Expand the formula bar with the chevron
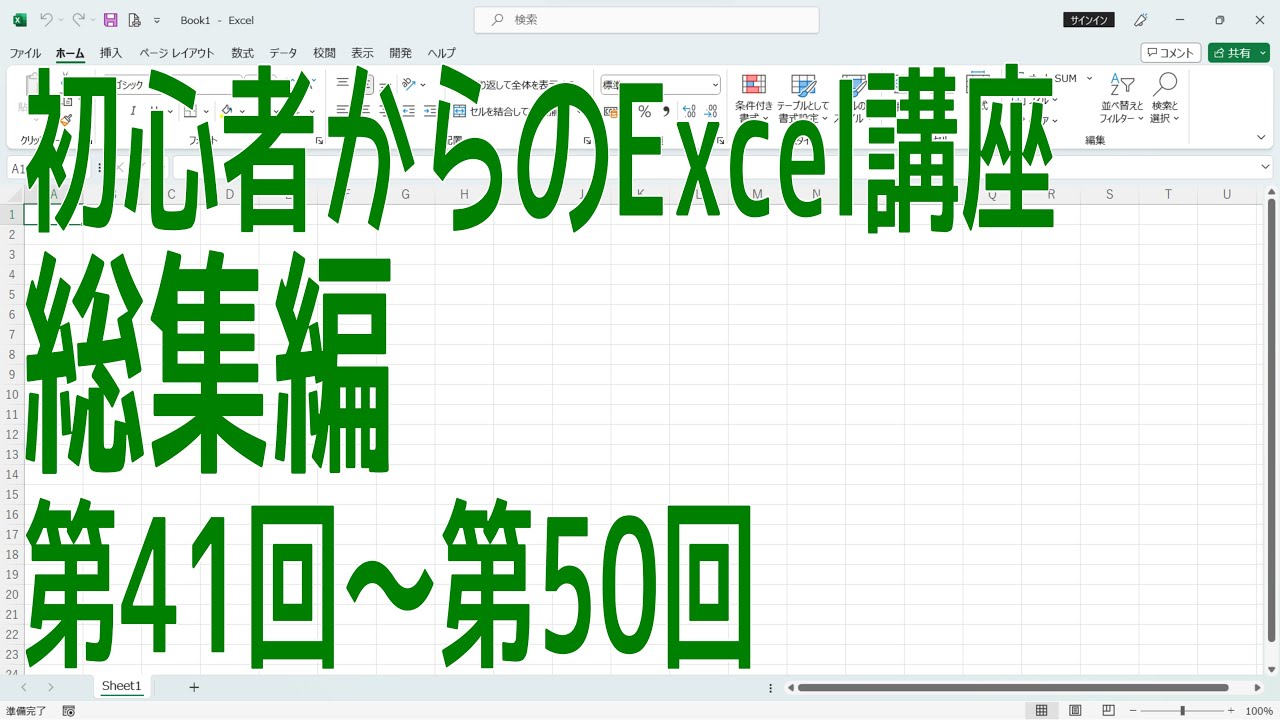The image size is (1280, 720). point(1265,167)
